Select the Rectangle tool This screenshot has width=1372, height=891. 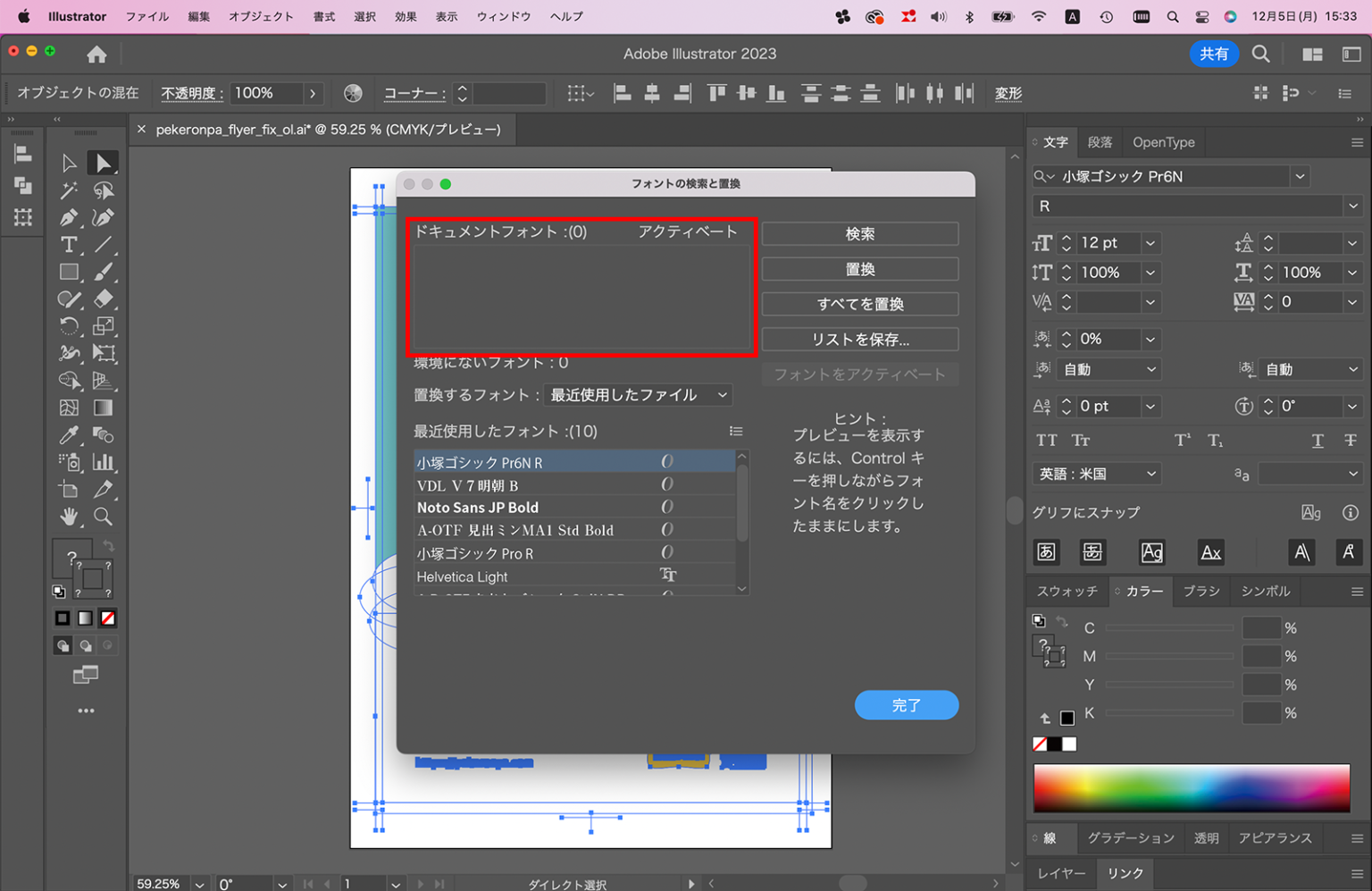(70, 272)
